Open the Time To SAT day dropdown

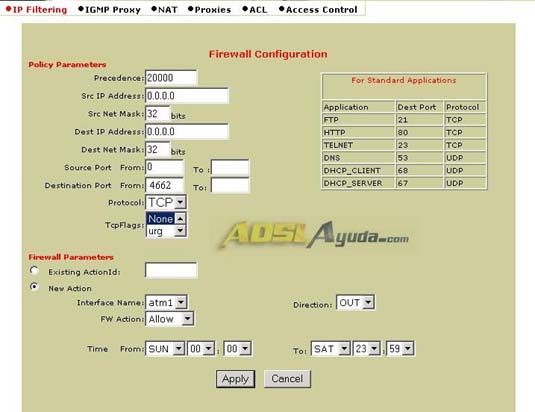pyautogui.click(x=331, y=349)
